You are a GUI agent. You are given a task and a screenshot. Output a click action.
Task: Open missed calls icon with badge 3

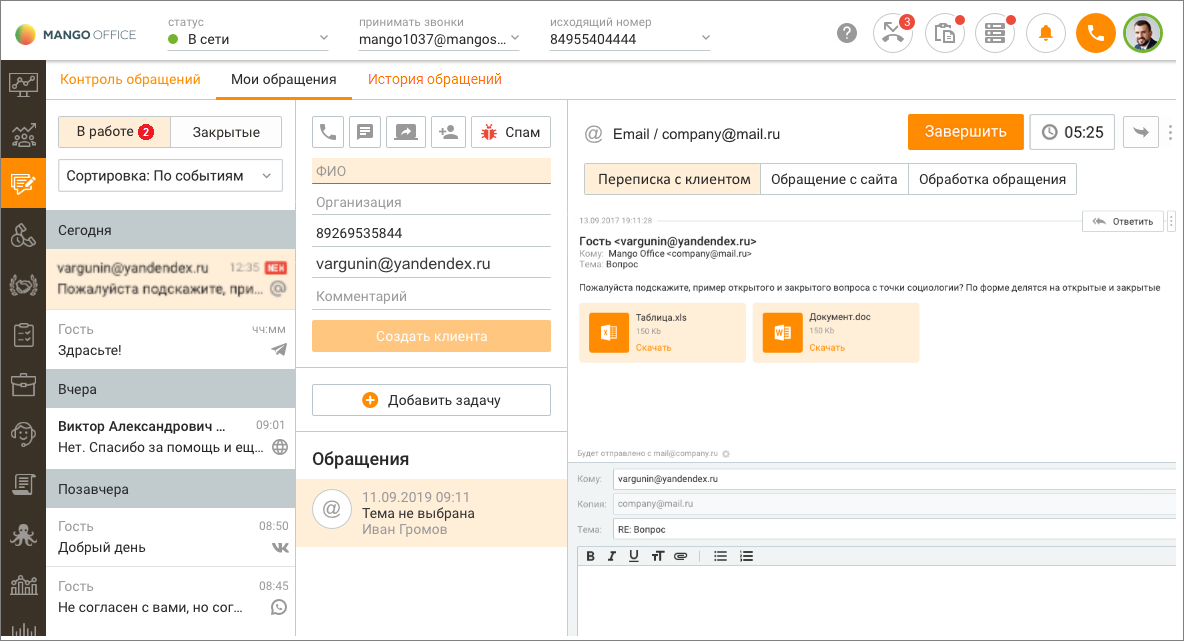click(x=893, y=33)
